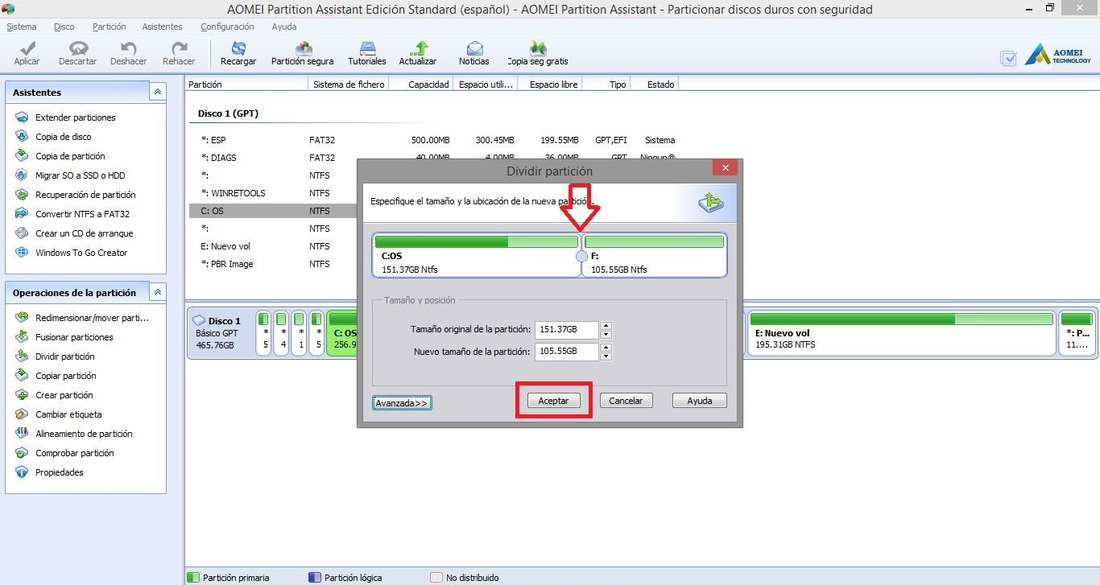The width and height of the screenshot is (1100, 585).
Task: Click the Nuevo tamaño de la partición field
Action: coord(566,351)
